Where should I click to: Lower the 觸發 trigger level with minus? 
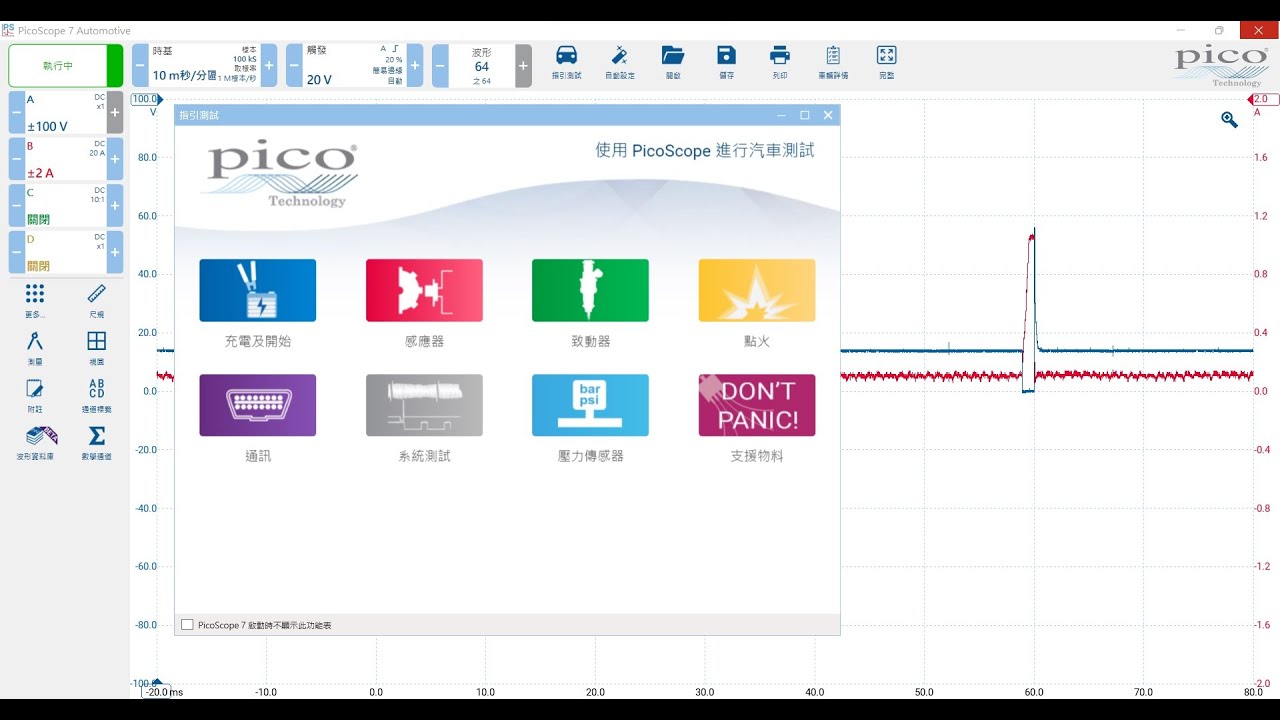coord(294,65)
